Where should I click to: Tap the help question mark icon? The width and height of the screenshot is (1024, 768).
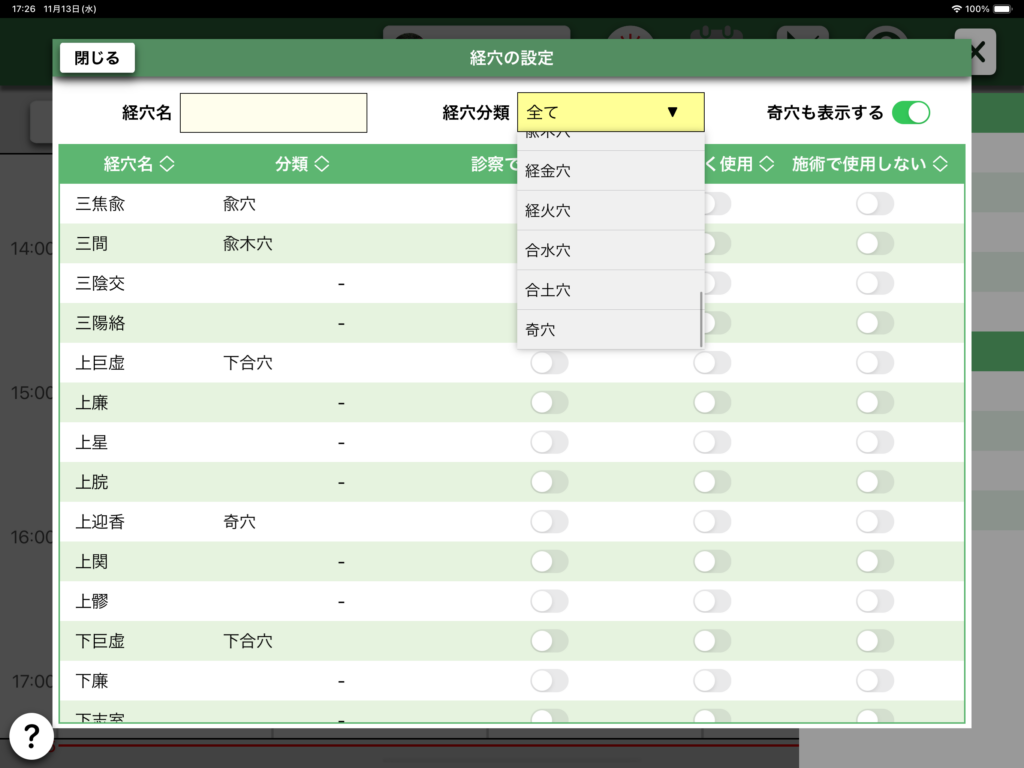31,734
